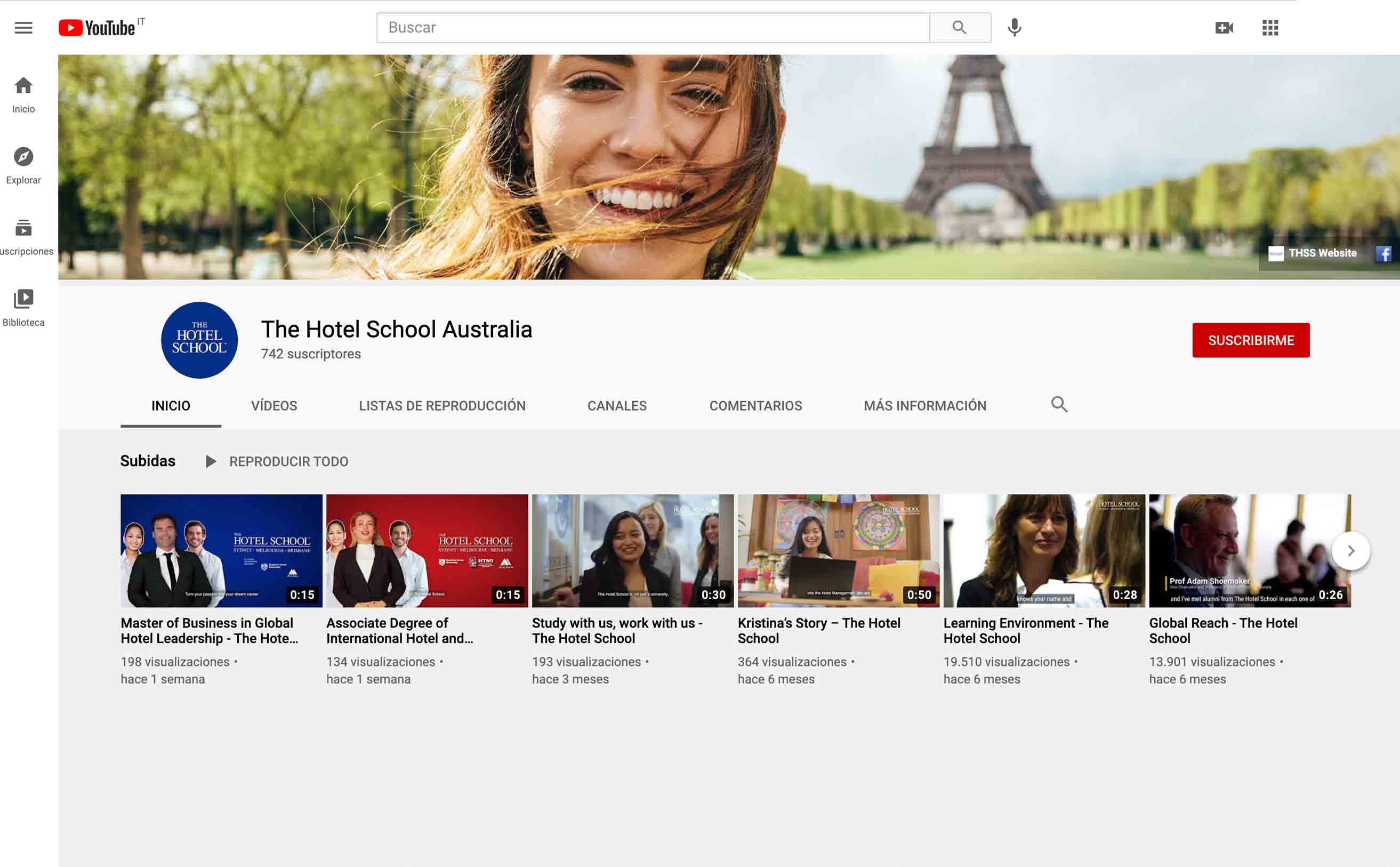Open Master of Business video thumbnail
Viewport: 1400px width, 867px height.
coord(221,550)
